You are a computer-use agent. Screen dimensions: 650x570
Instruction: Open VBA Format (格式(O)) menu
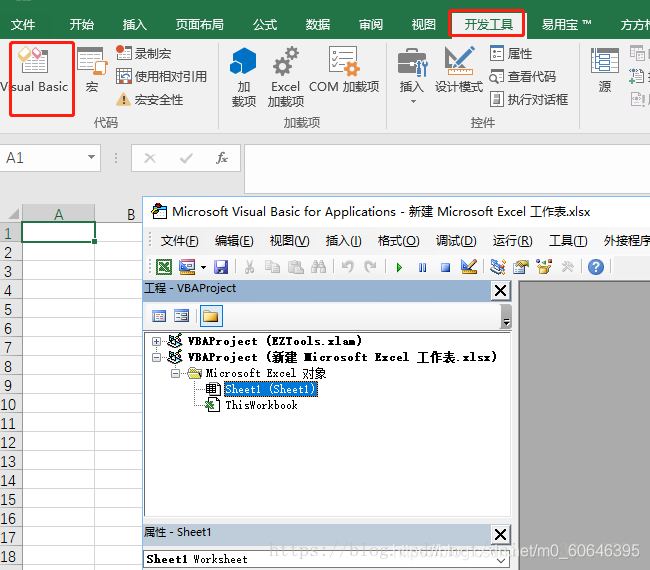pos(398,241)
